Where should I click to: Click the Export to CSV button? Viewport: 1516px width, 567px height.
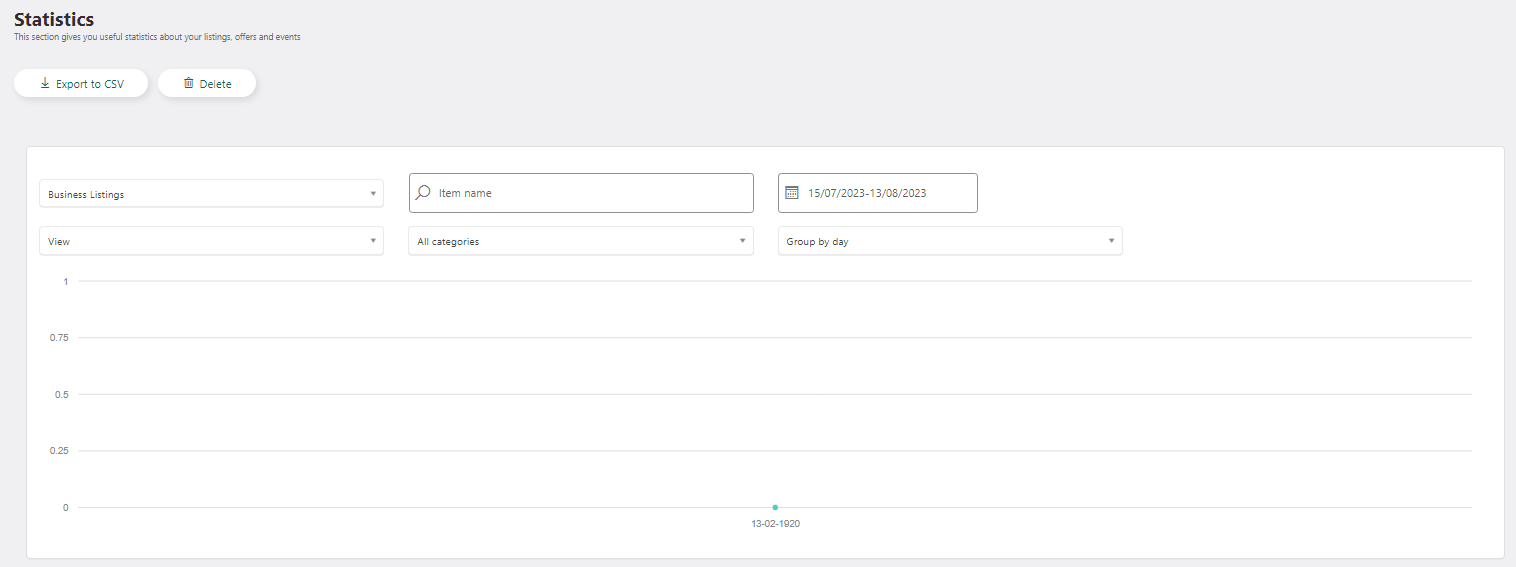tap(81, 84)
